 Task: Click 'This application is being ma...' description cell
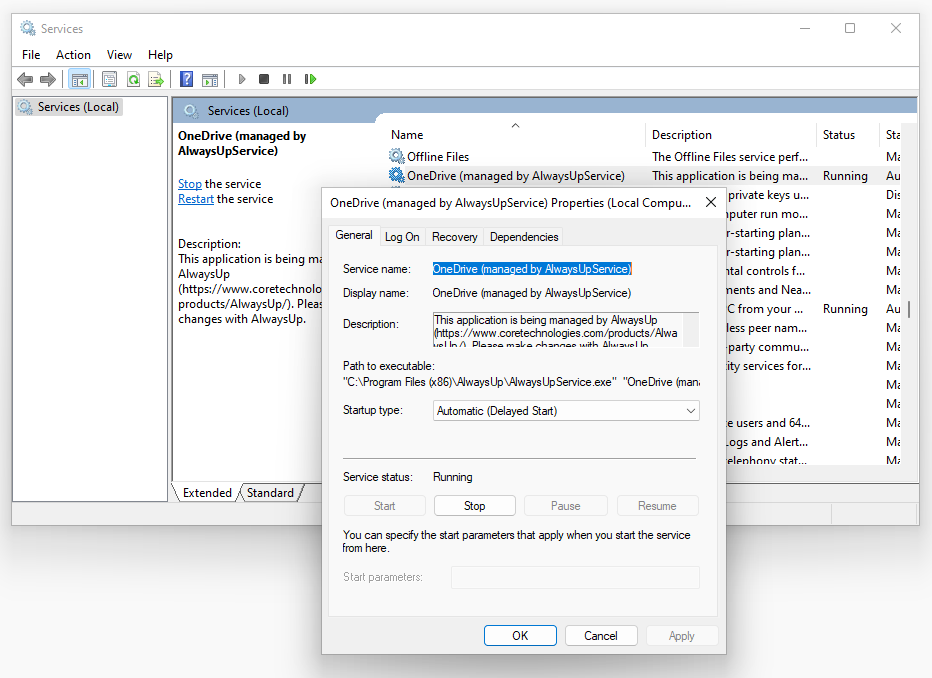coord(730,175)
